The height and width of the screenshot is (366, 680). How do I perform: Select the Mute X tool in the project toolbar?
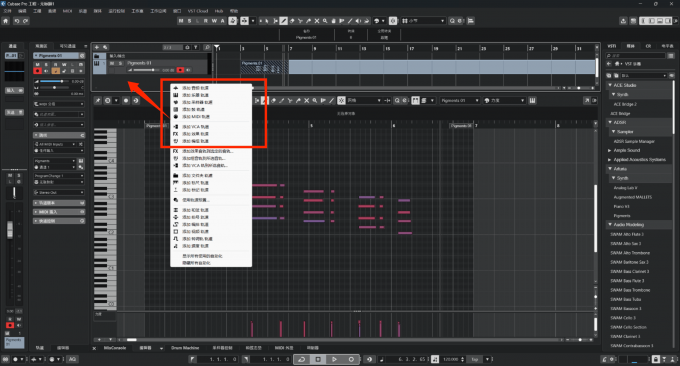pos(317,21)
